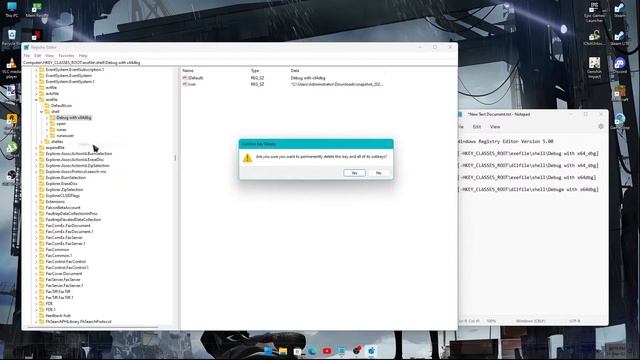Open View menu in Notepad window
This screenshot has width=640, height=360.
pyautogui.click(x=495, y=127)
